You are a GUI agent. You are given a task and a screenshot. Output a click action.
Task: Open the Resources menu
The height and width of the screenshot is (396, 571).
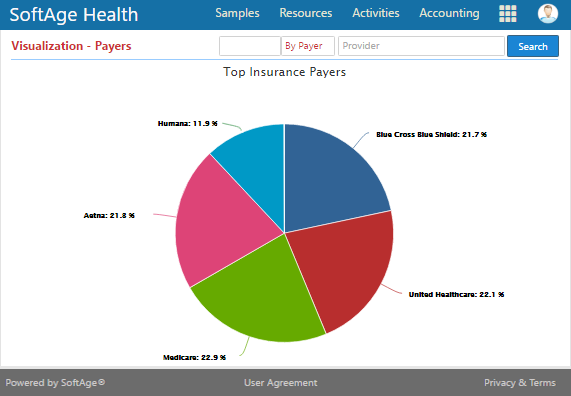(x=306, y=13)
